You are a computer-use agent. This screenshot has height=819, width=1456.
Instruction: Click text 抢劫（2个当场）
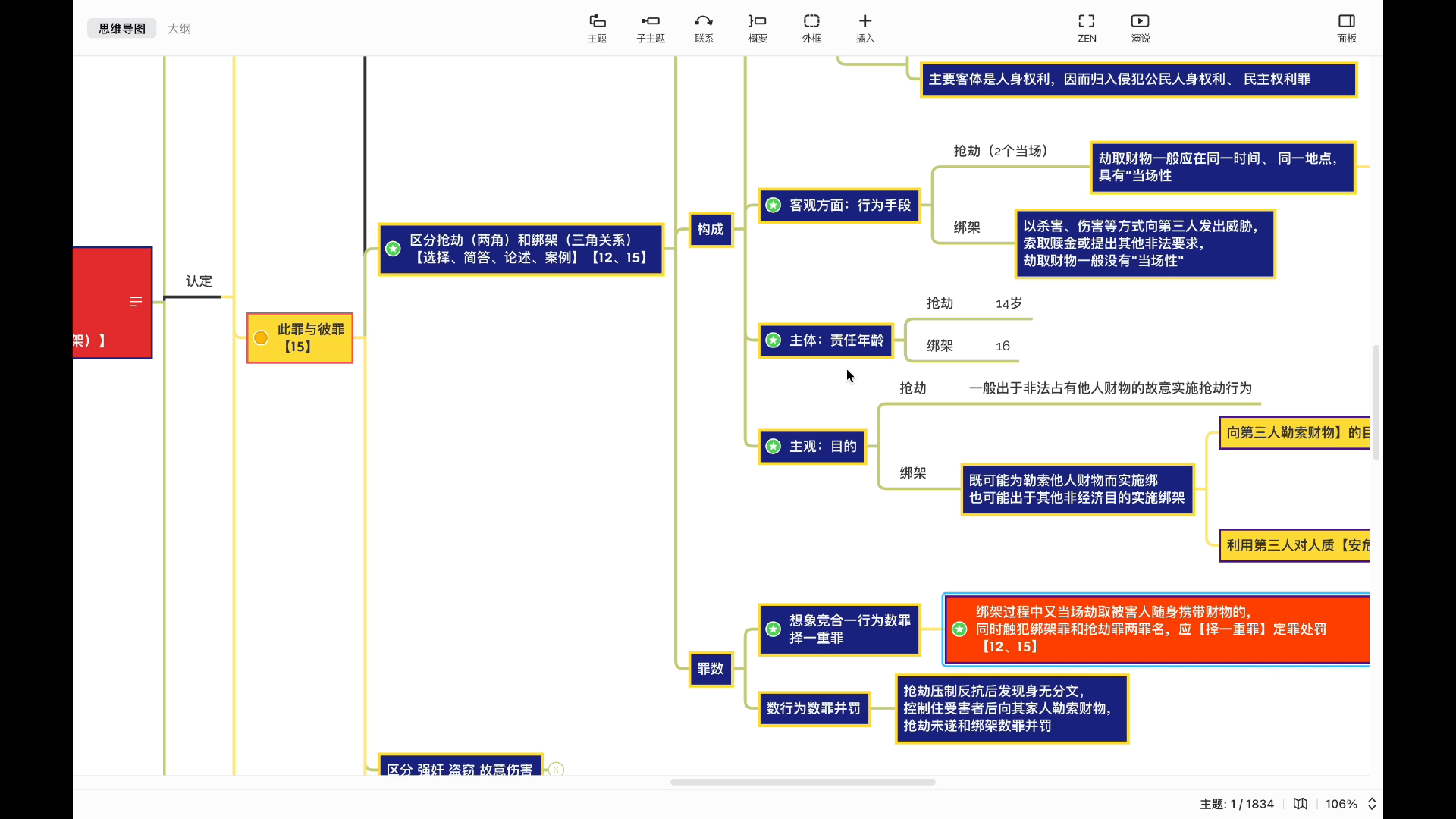coord(1001,151)
